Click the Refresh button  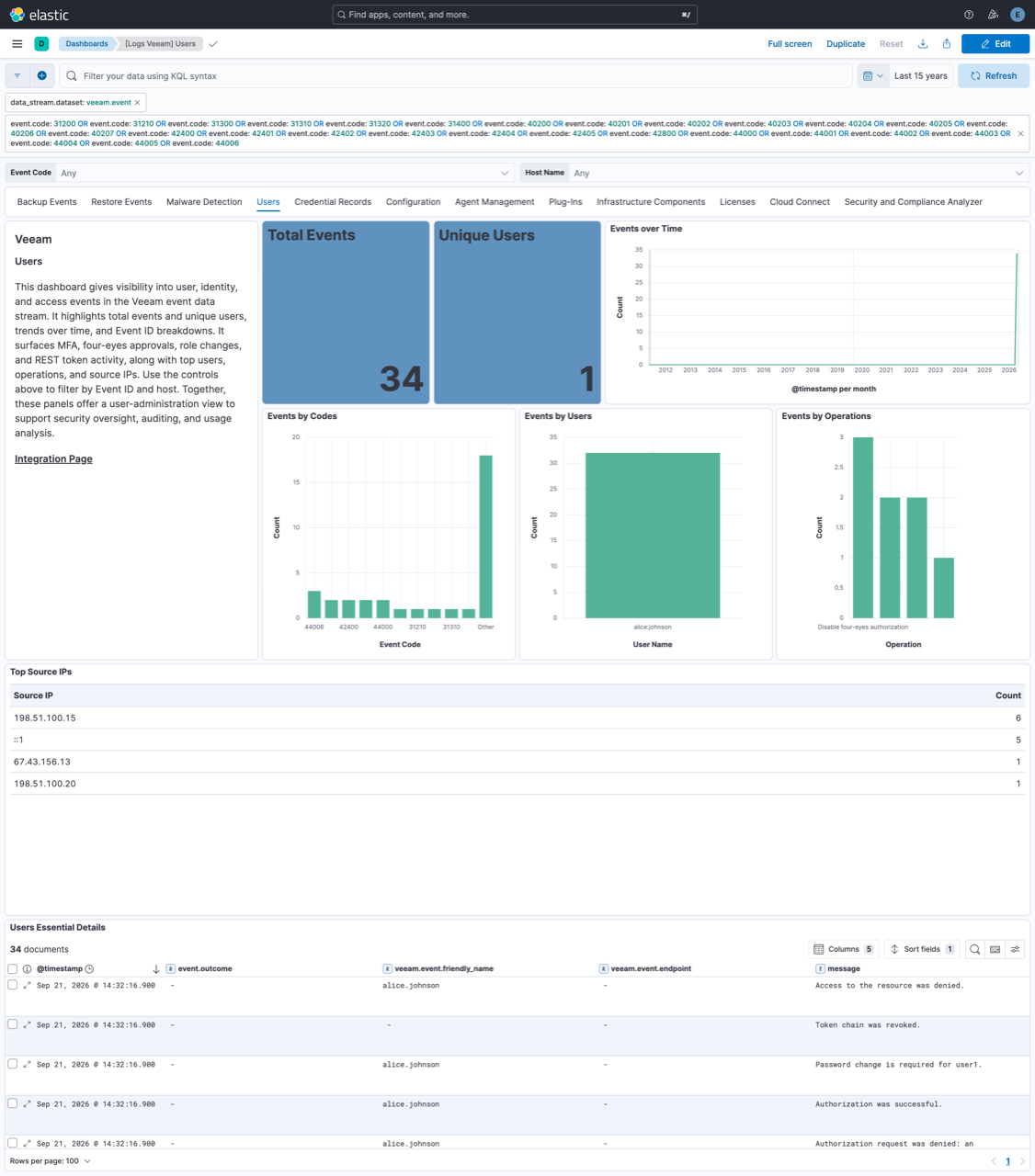coord(994,76)
